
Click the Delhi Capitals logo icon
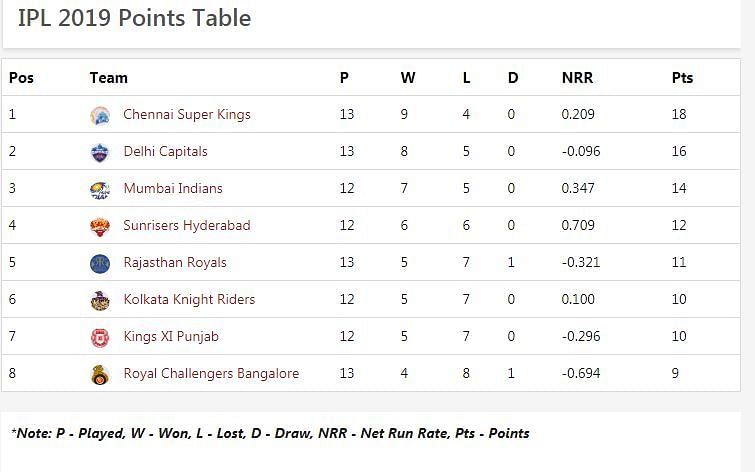click(x=99, y=152)
